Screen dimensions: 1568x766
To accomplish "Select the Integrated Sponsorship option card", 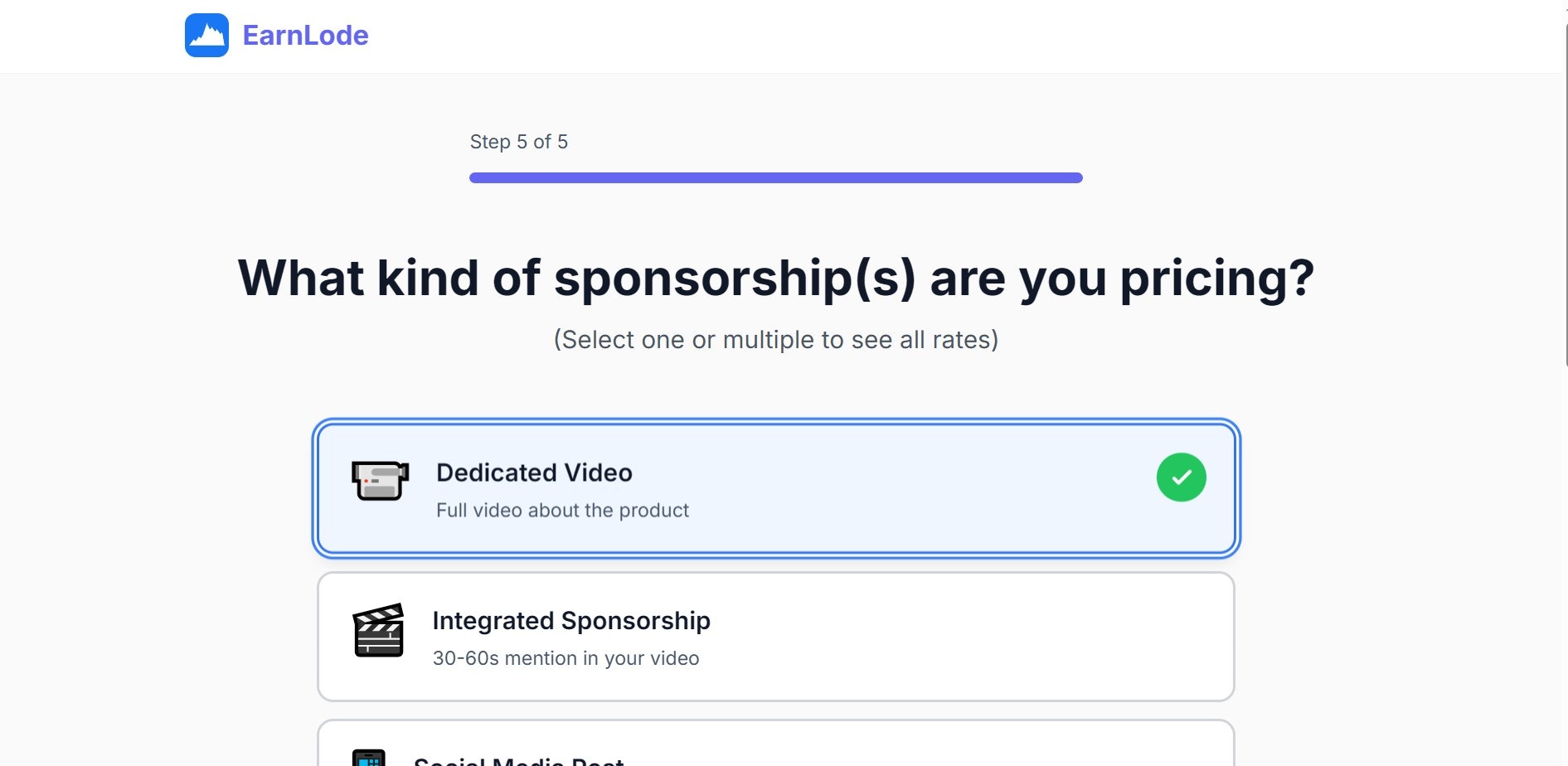I will tap(776, 637).
